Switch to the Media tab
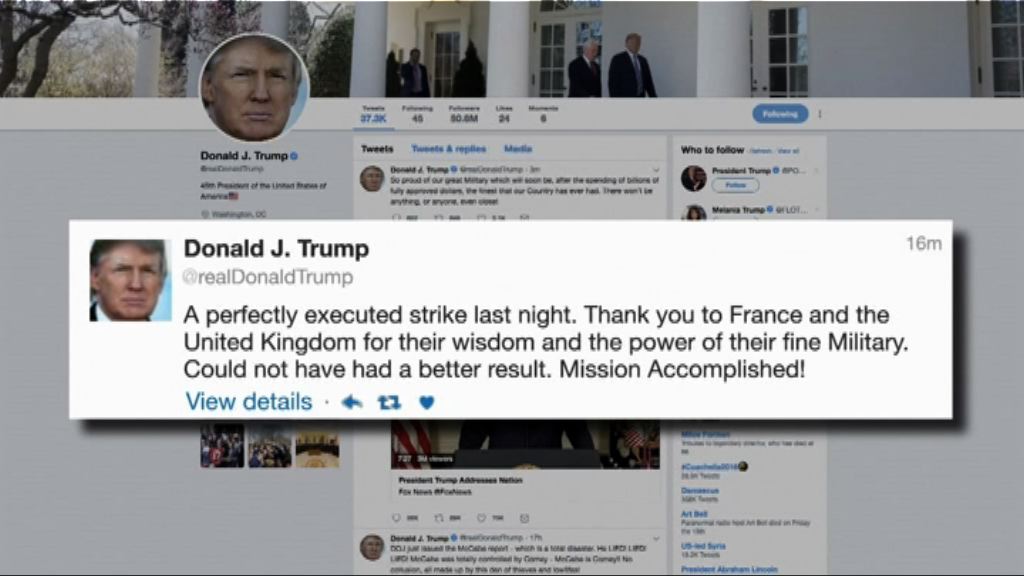Screen dimensions: 1024x576 pyautogui.click(x=518, y=149)
